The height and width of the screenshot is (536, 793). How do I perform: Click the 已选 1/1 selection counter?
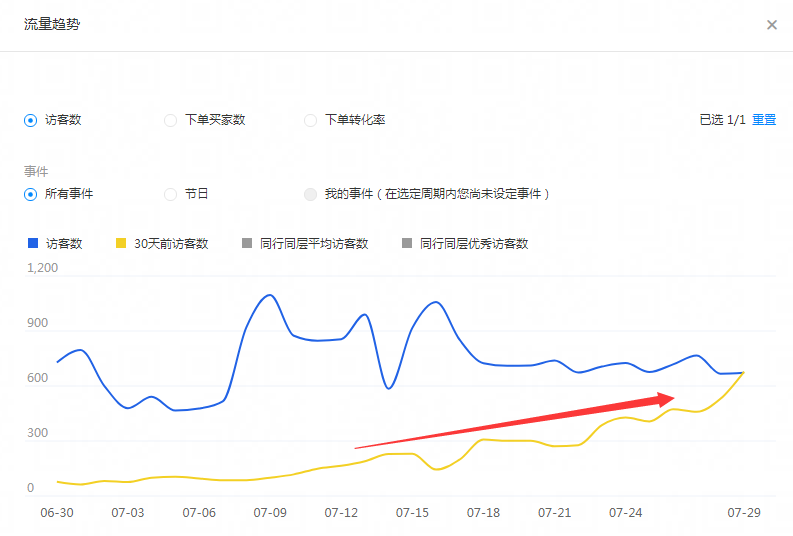722,120
